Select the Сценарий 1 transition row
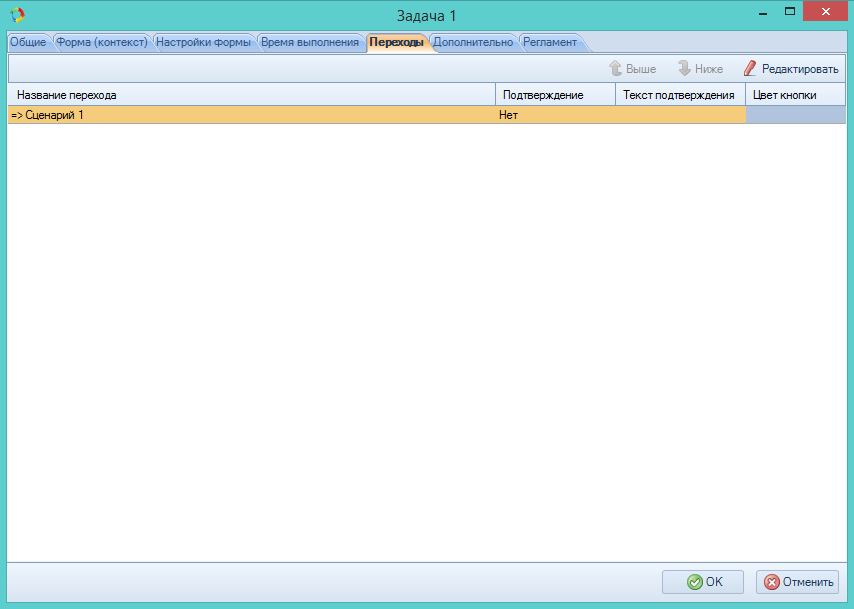 [x=250, y=115]
